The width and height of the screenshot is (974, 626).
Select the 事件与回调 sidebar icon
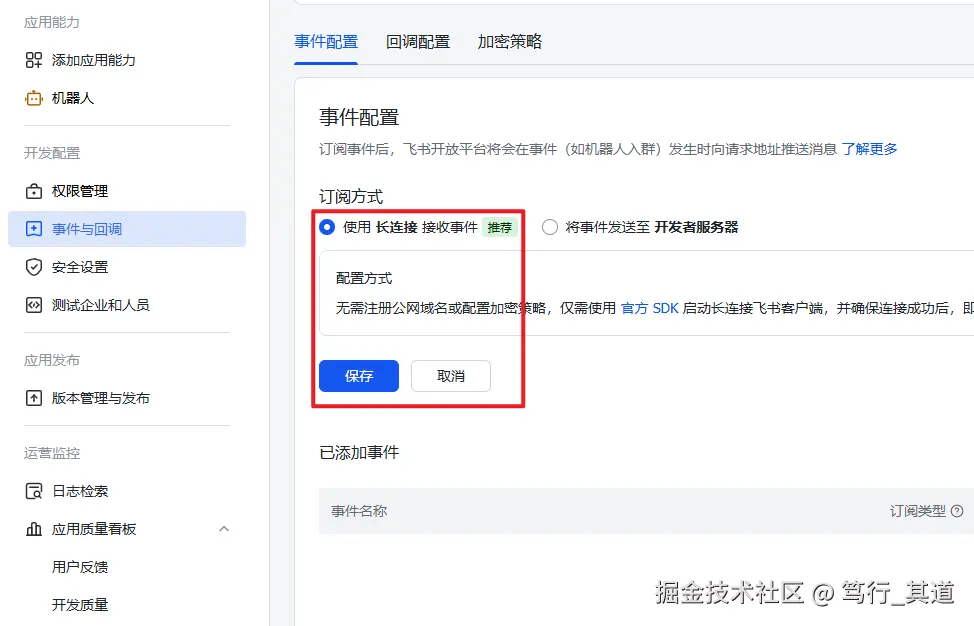[x=34, y=229]
